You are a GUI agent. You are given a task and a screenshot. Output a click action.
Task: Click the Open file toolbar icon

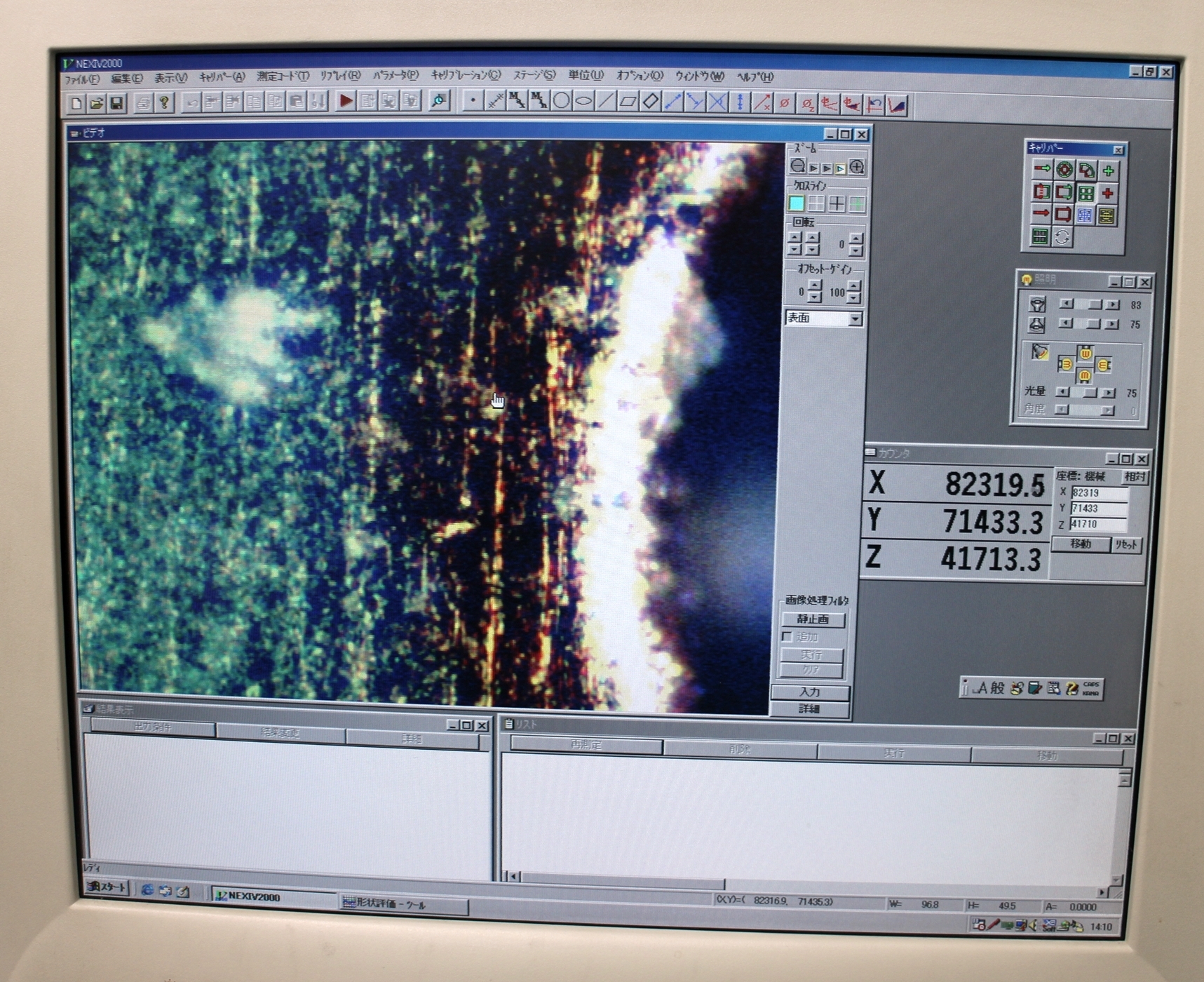click(x=97, y=104)
